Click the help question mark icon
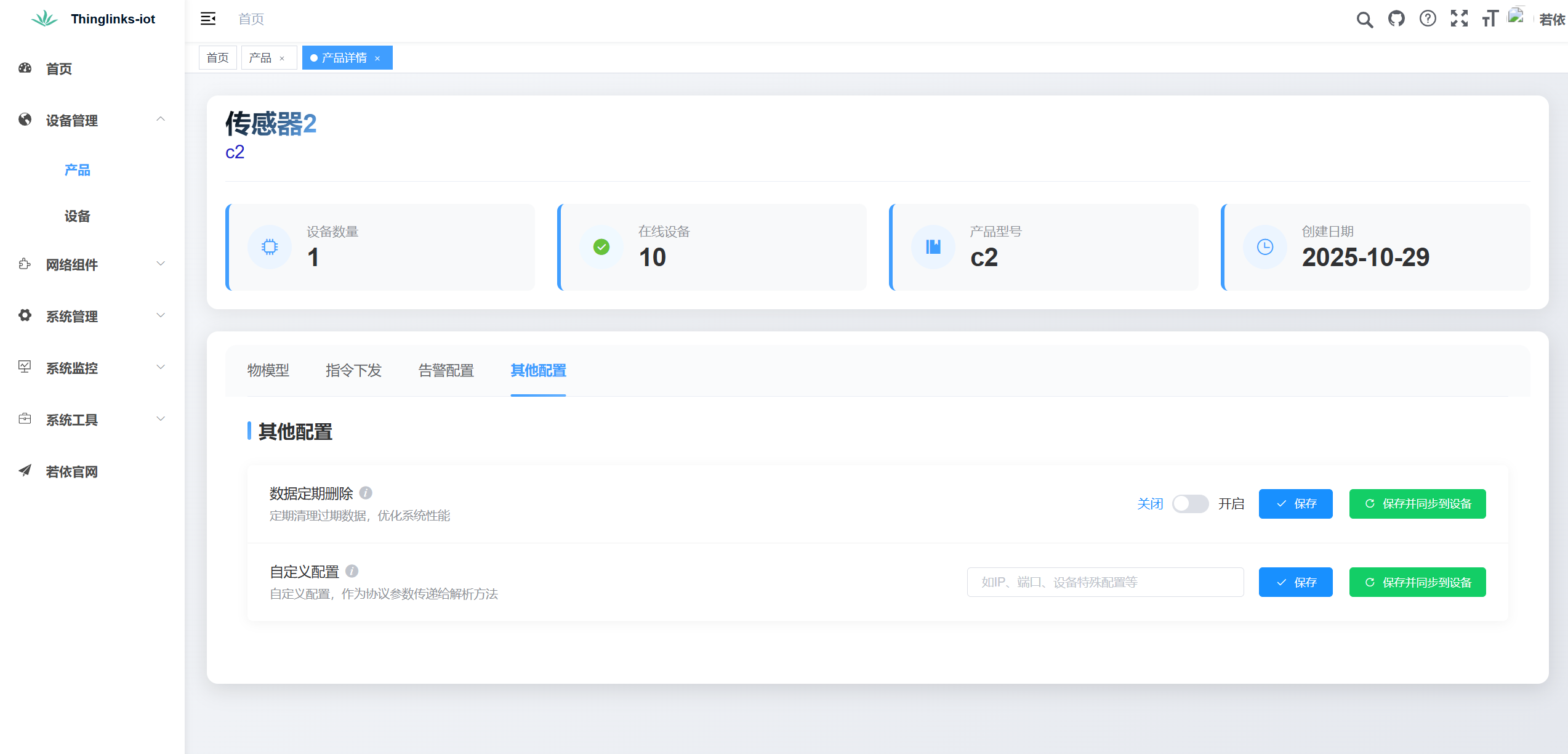1568x754 pixels. [x=1428, y=19]
